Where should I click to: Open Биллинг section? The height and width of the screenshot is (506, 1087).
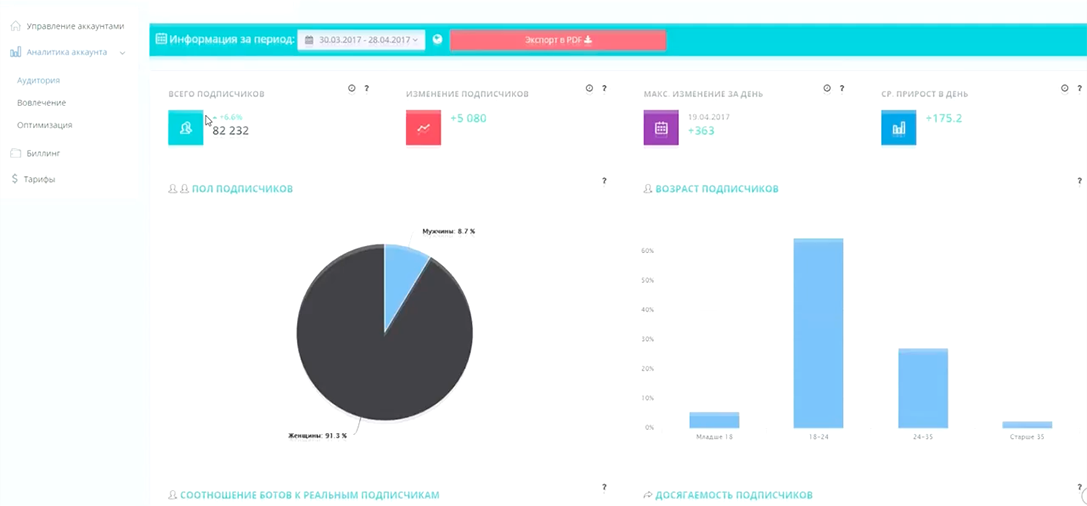click(42, 153)
